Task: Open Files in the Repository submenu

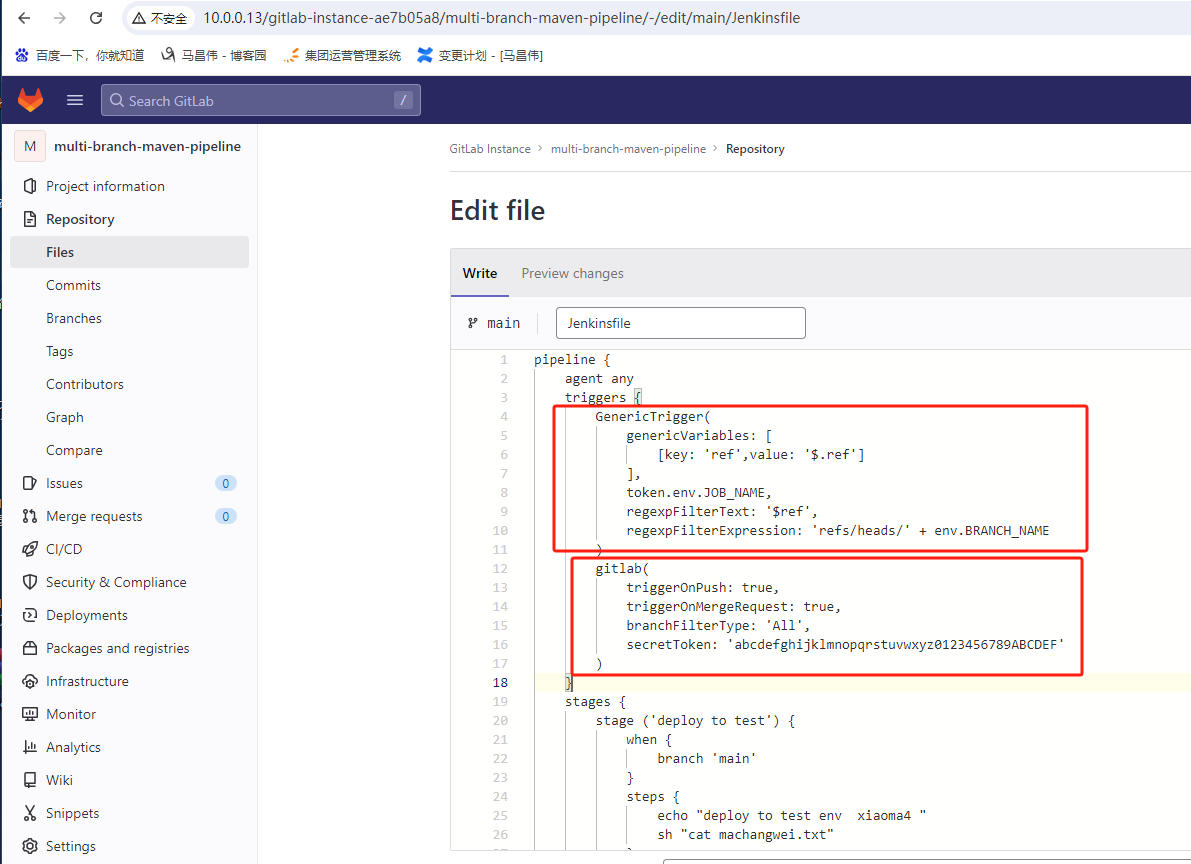Action: coord(129,252)
